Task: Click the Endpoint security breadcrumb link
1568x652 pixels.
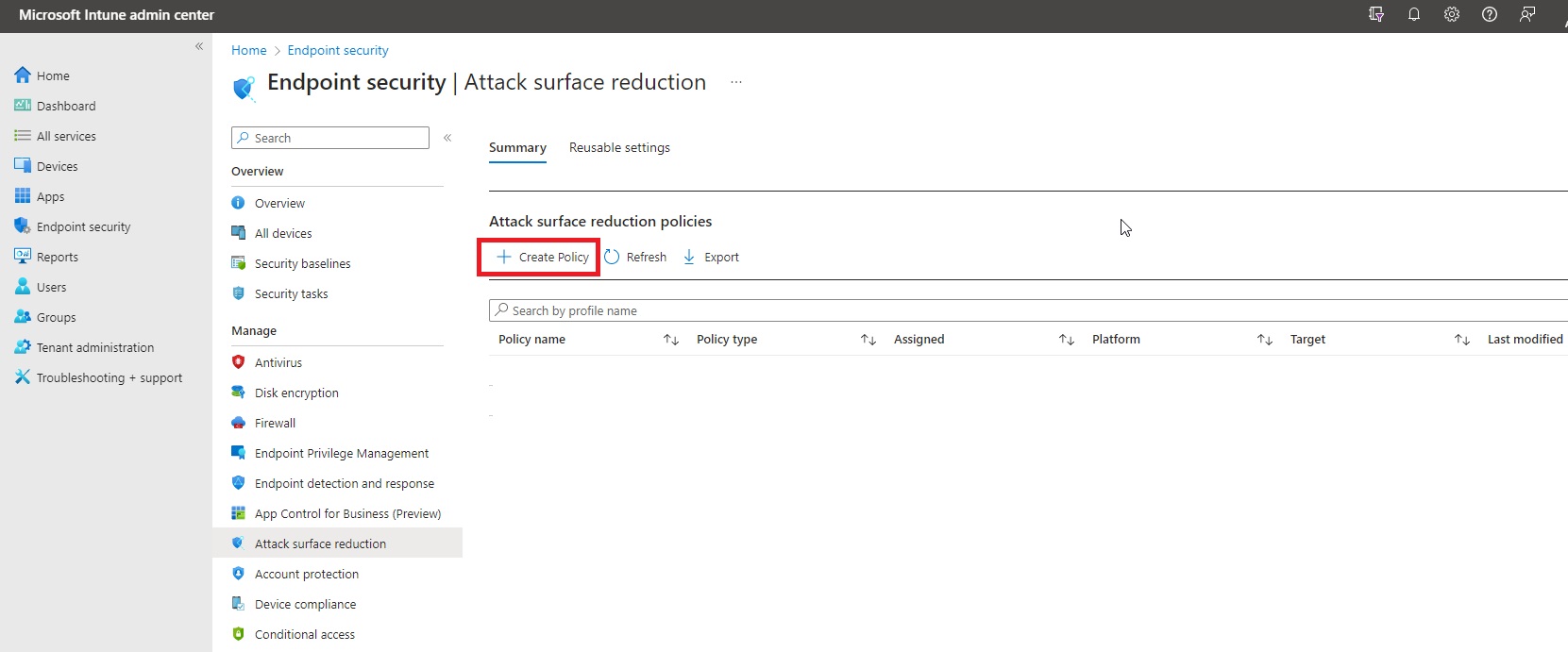Action: [x=338, y=50]
